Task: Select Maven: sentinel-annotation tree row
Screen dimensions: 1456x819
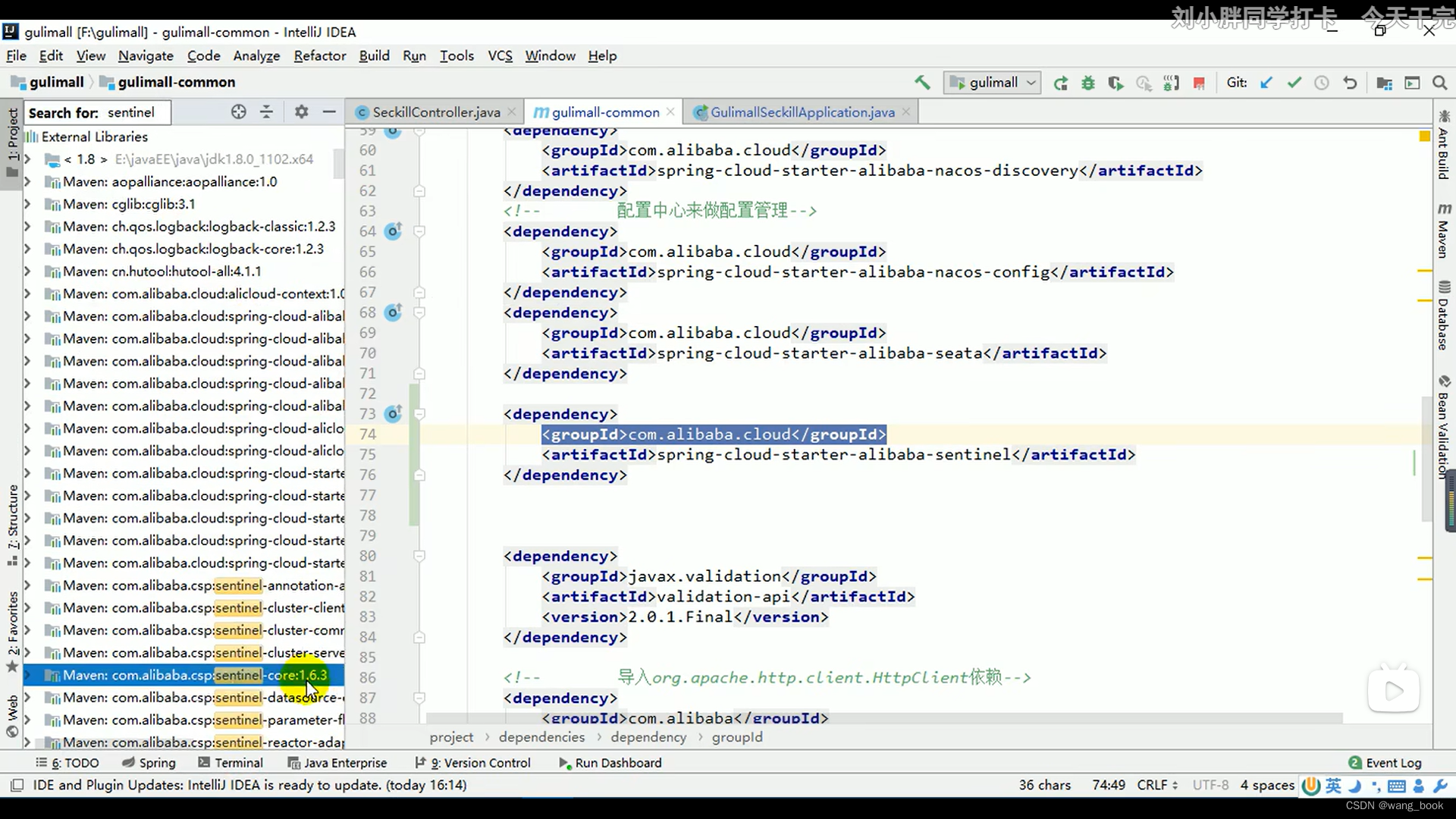Action: 184,585
